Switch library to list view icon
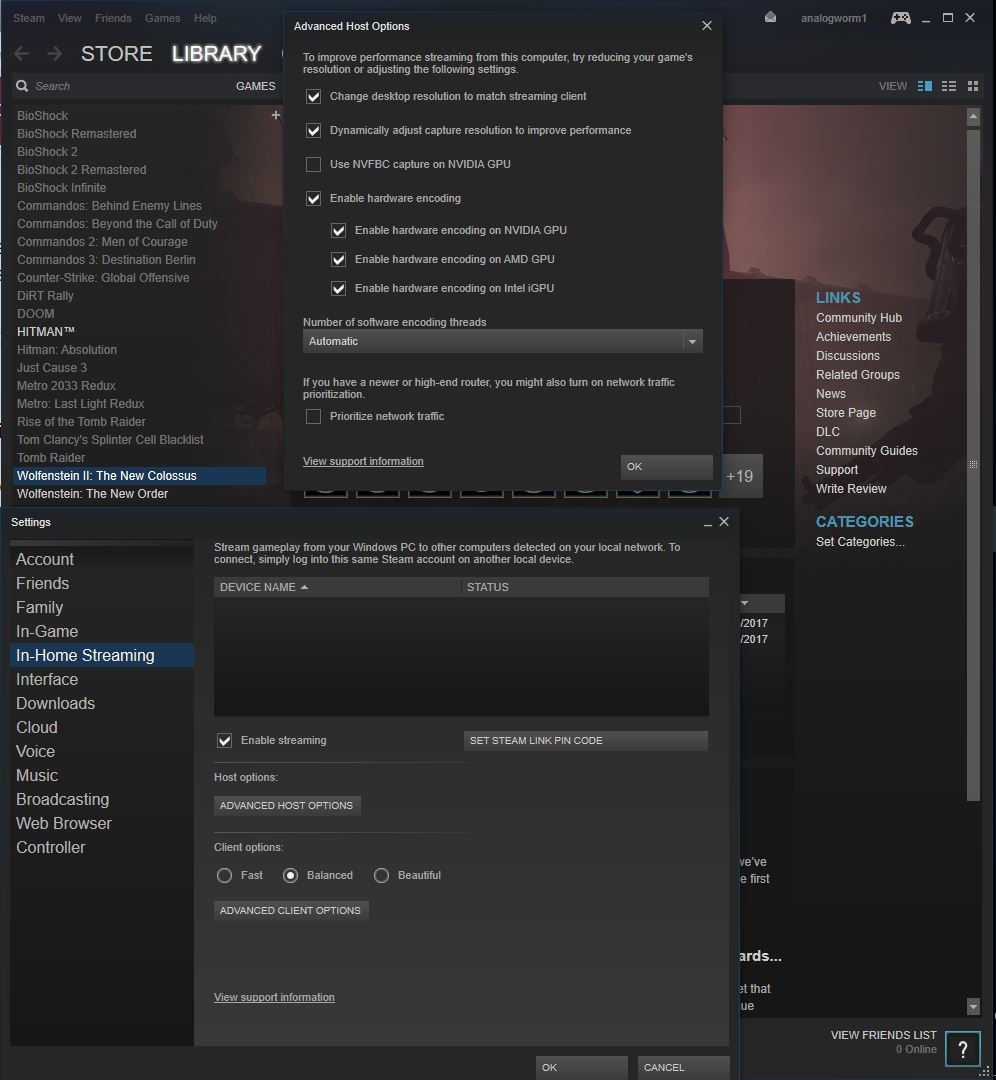 pyautogui.click(x=949, y=86)
